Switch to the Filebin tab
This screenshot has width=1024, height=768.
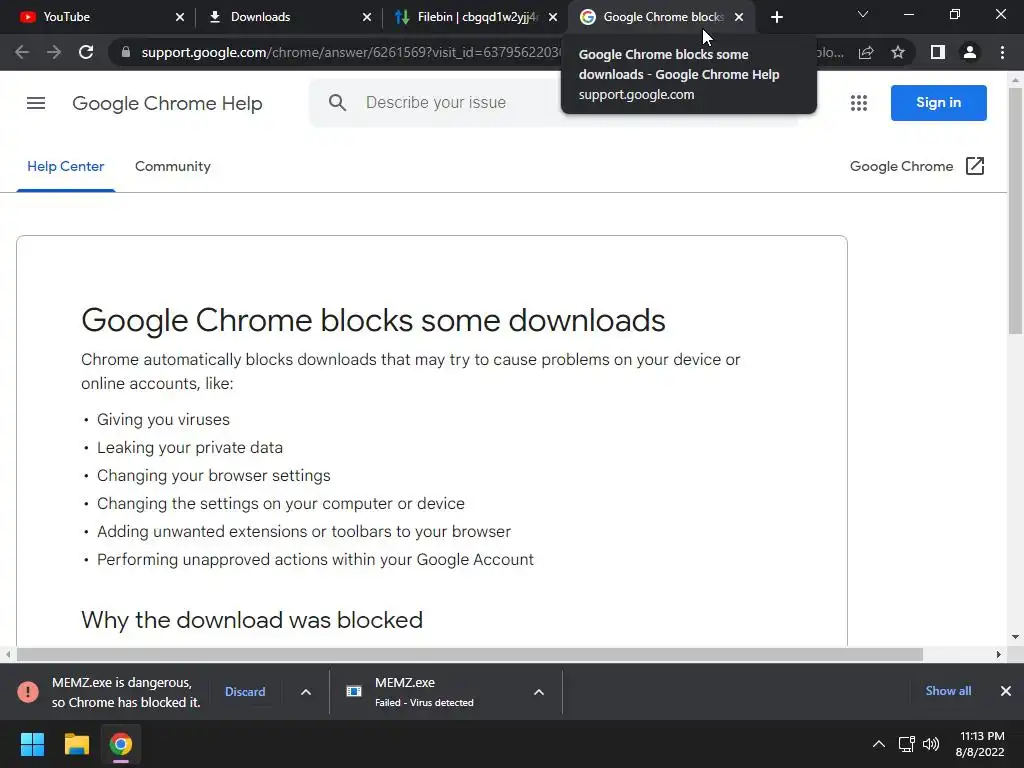477,17
